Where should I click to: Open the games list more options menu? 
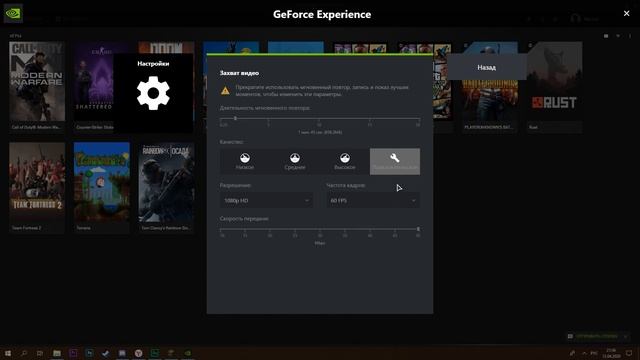630,36
